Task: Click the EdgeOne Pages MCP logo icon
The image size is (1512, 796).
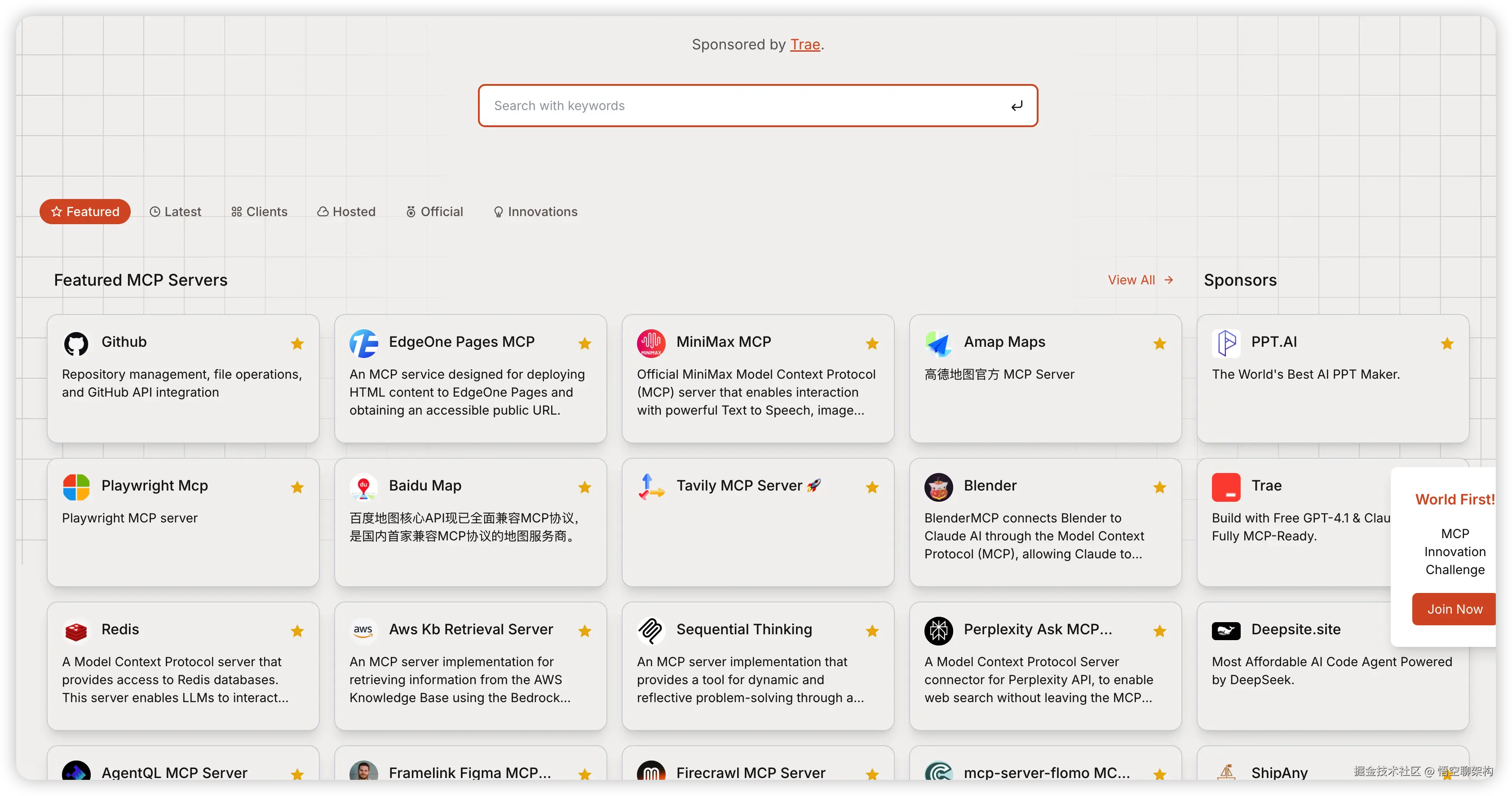Action: (363, 343)
